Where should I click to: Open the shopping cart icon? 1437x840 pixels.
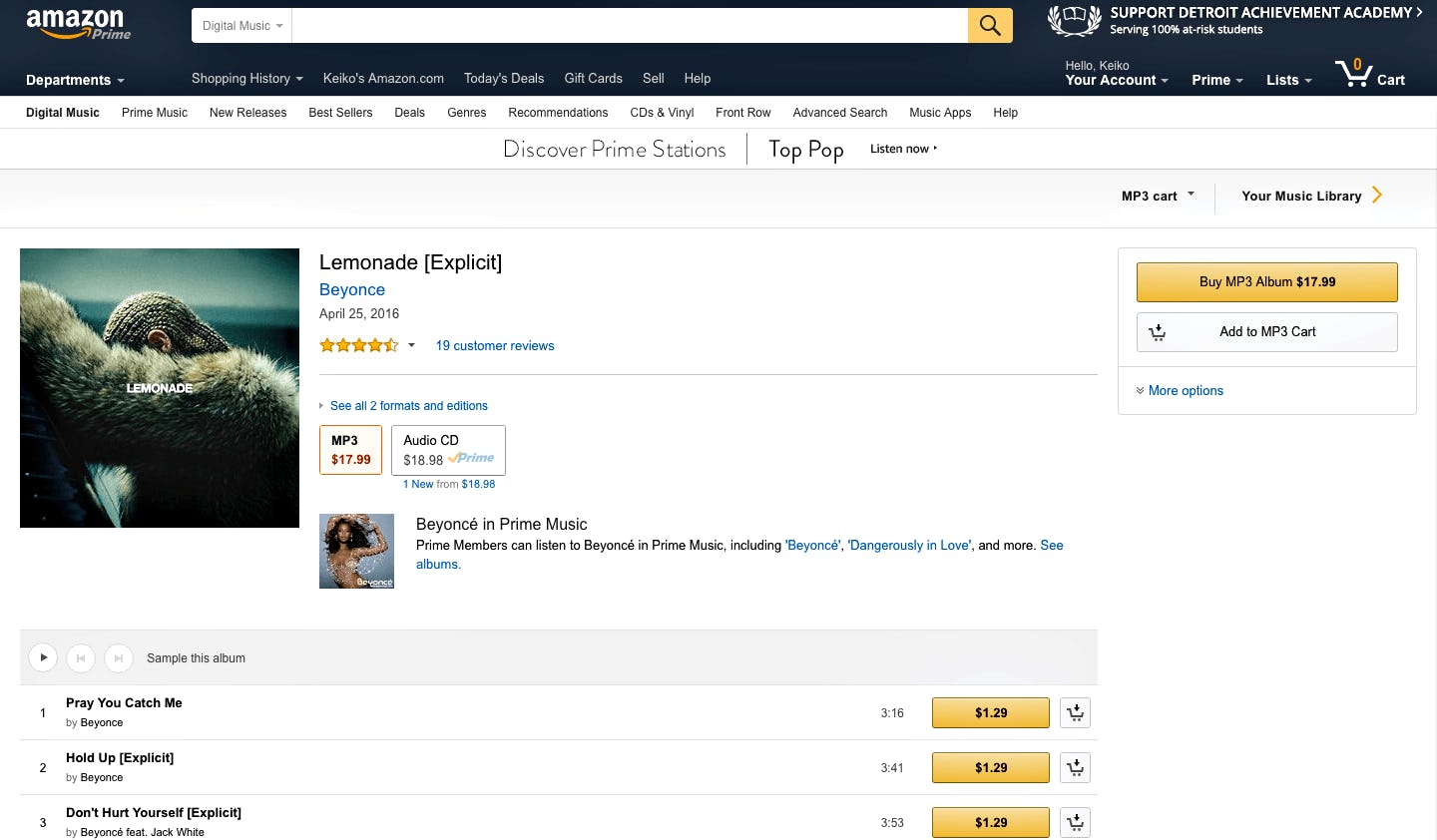tap(1369, 75)
